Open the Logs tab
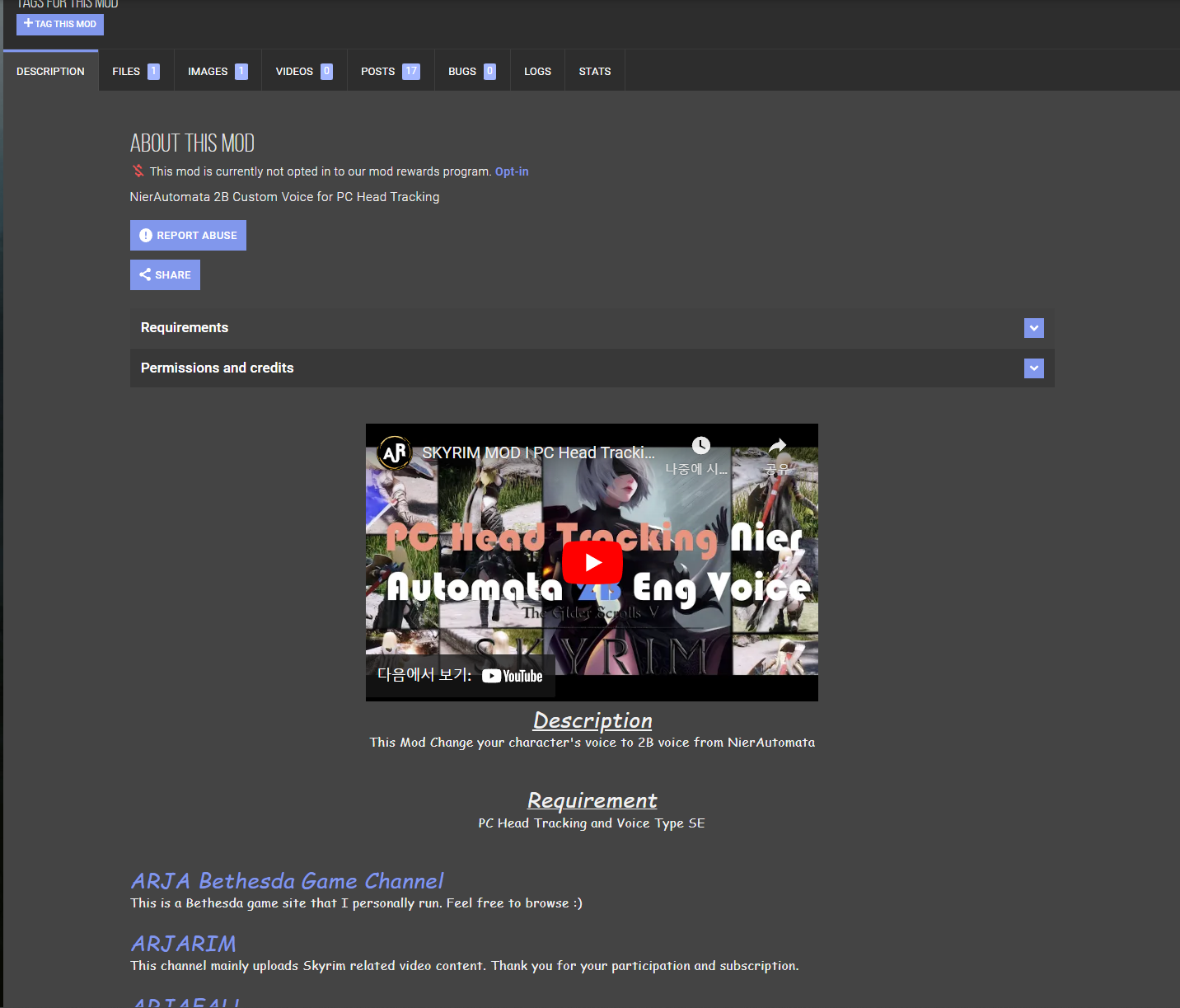Viewport: 1180px width, 1008px height. pyautogui.click(x=537, y=72)
